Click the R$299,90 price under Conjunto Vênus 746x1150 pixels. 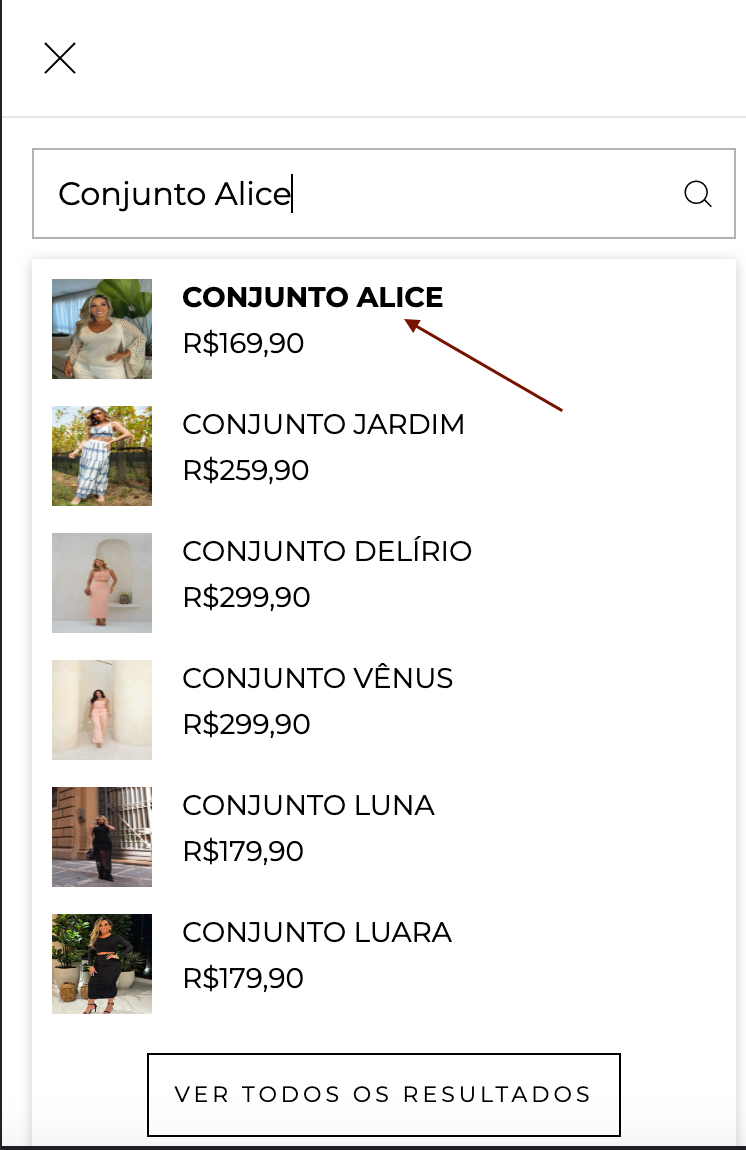246,724
